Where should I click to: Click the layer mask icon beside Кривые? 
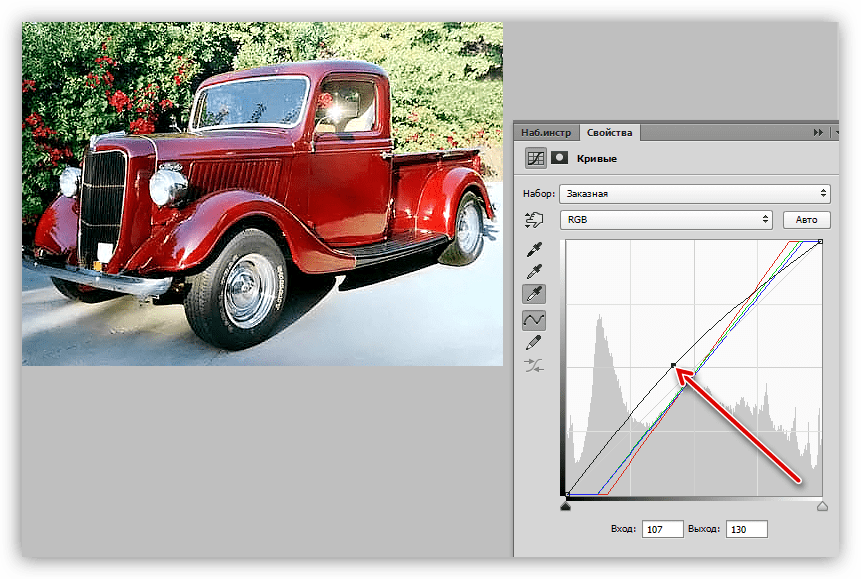click(560, 158)
